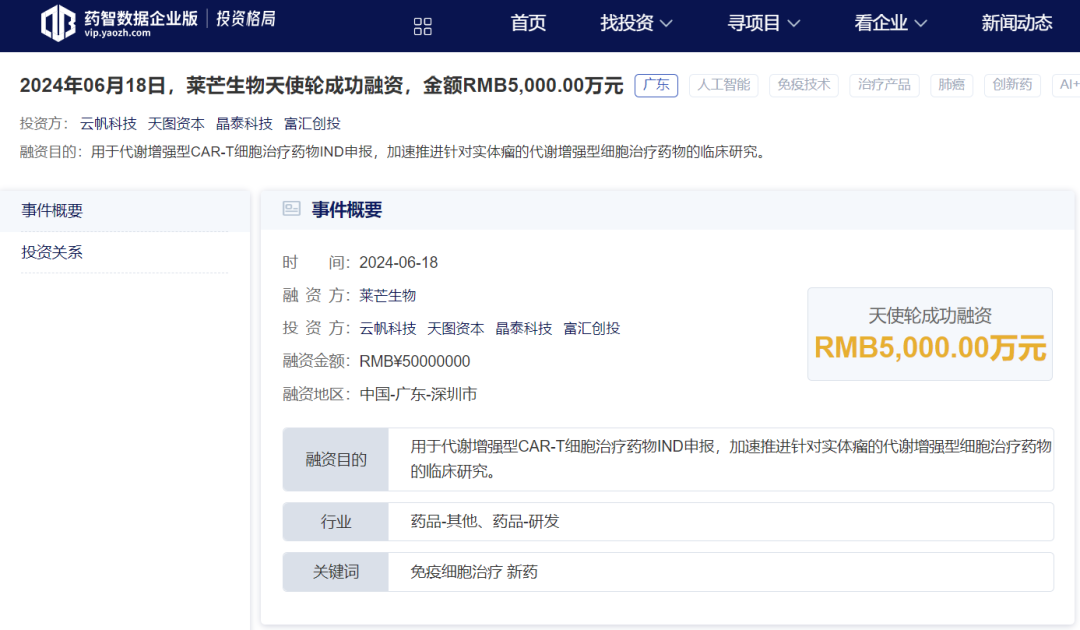Click the 肺癌 tag
The image size is (1080, 630).
[951, 85]
